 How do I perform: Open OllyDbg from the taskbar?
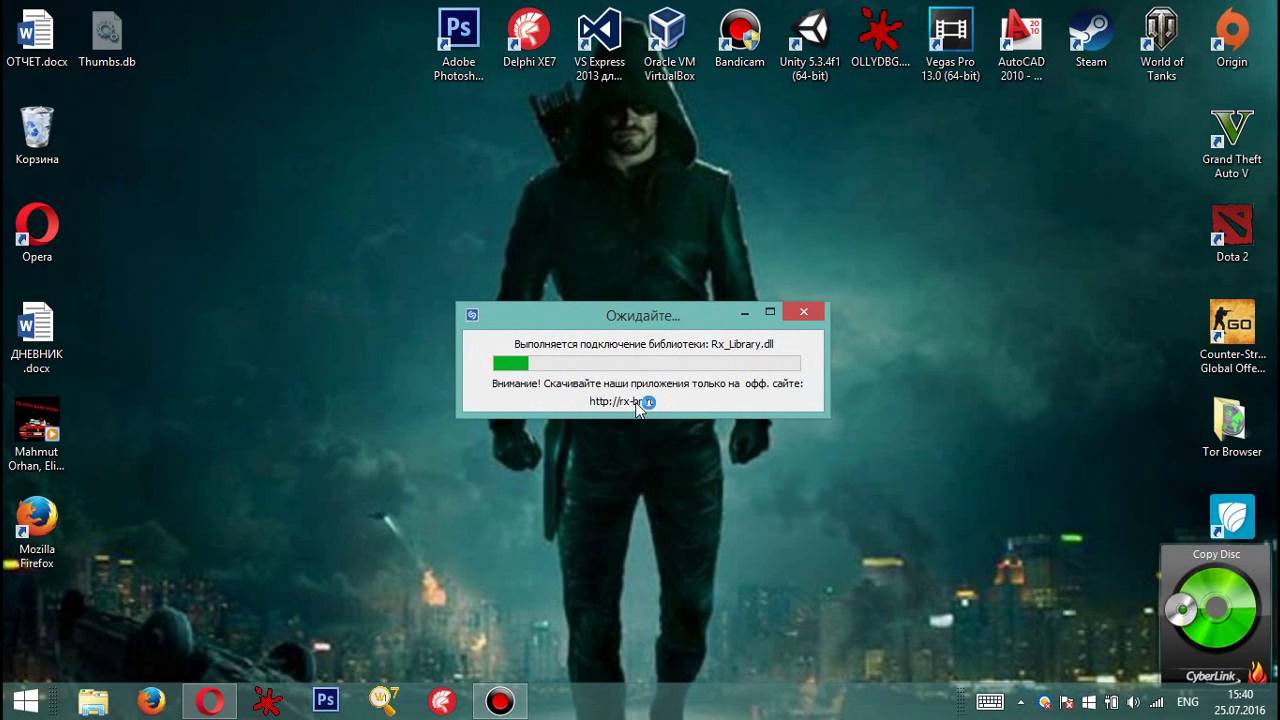(268, 701)
